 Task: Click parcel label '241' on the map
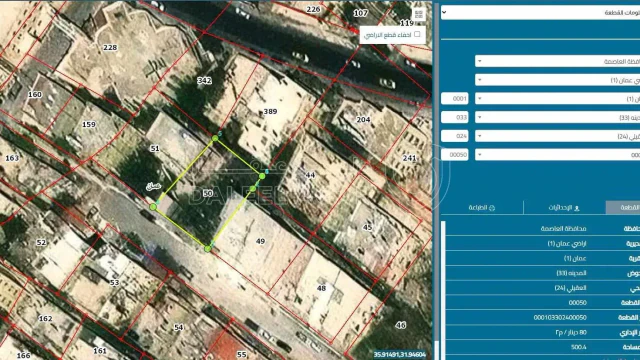pyautogui.click(x=409, y=158)
